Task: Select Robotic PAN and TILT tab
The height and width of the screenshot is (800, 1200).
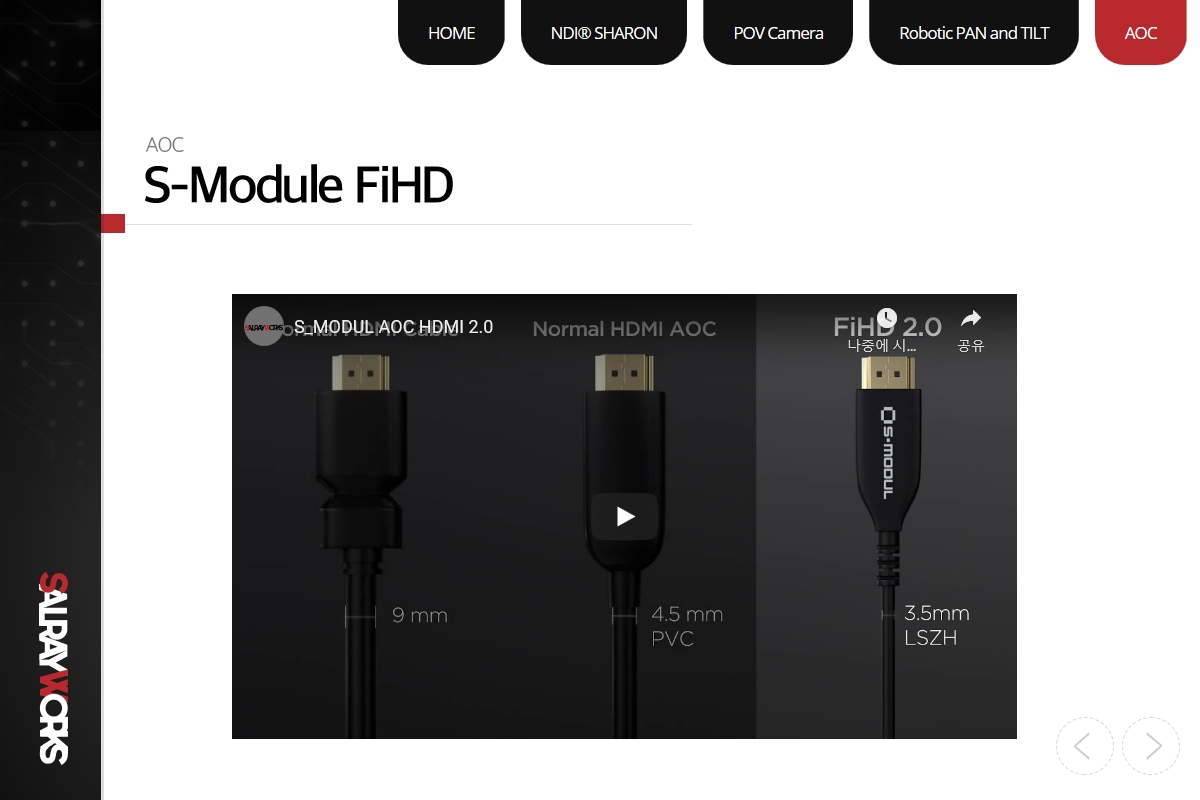Action: [974, 32]
